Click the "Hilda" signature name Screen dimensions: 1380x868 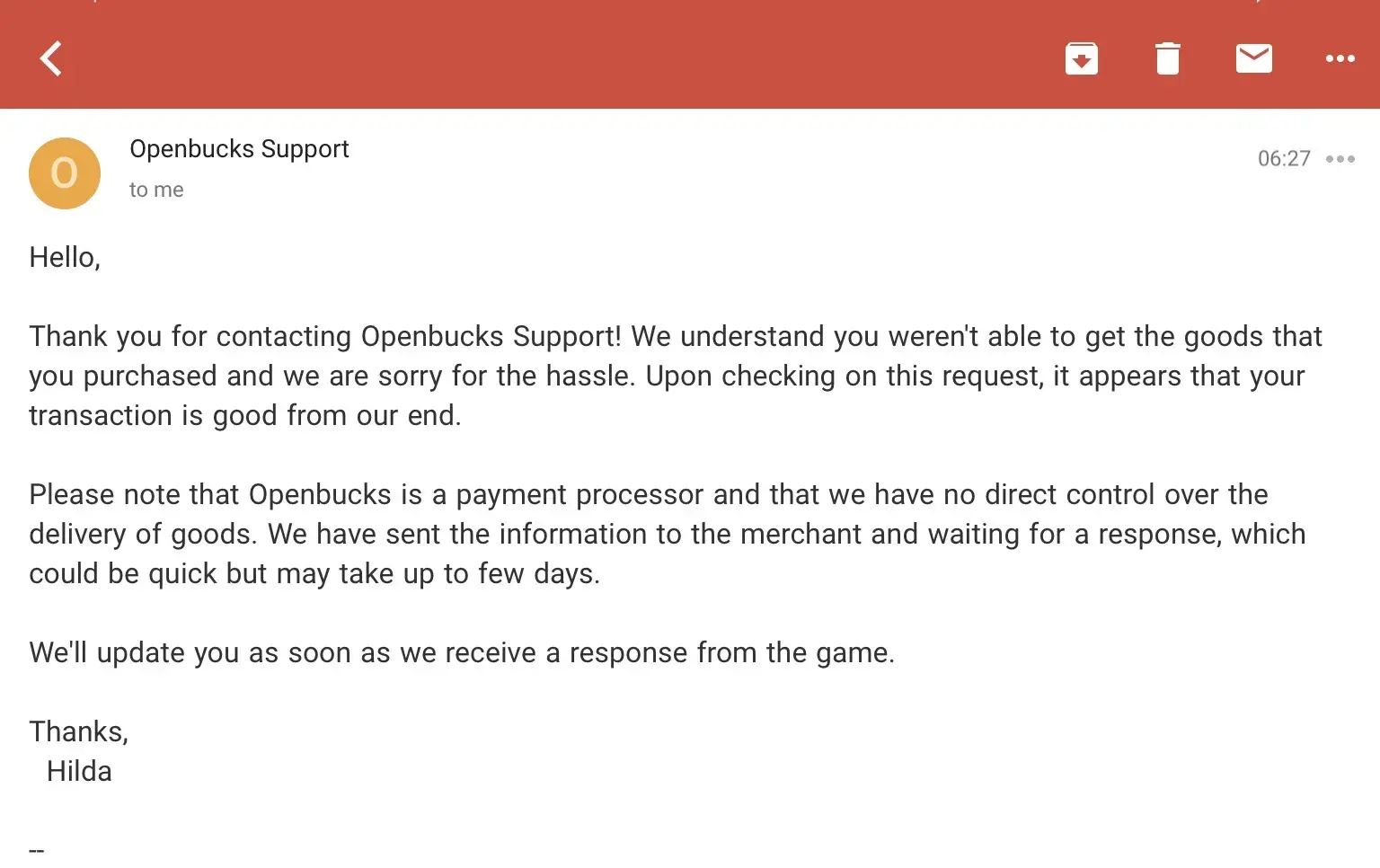click(x=79, y=772)
